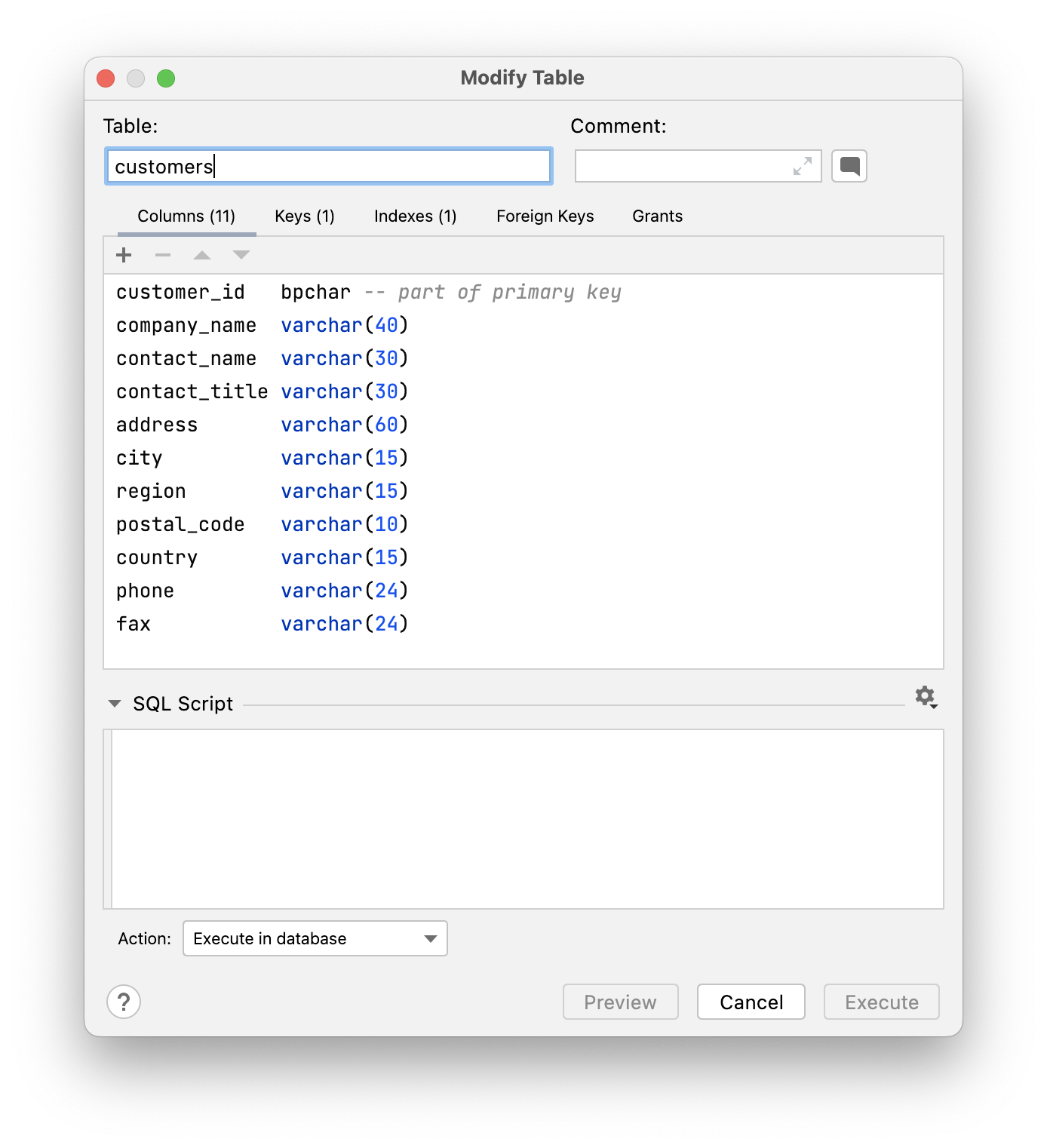Select the contact_name column row
Screen dimensions: 1047x1148
[523, 358]
